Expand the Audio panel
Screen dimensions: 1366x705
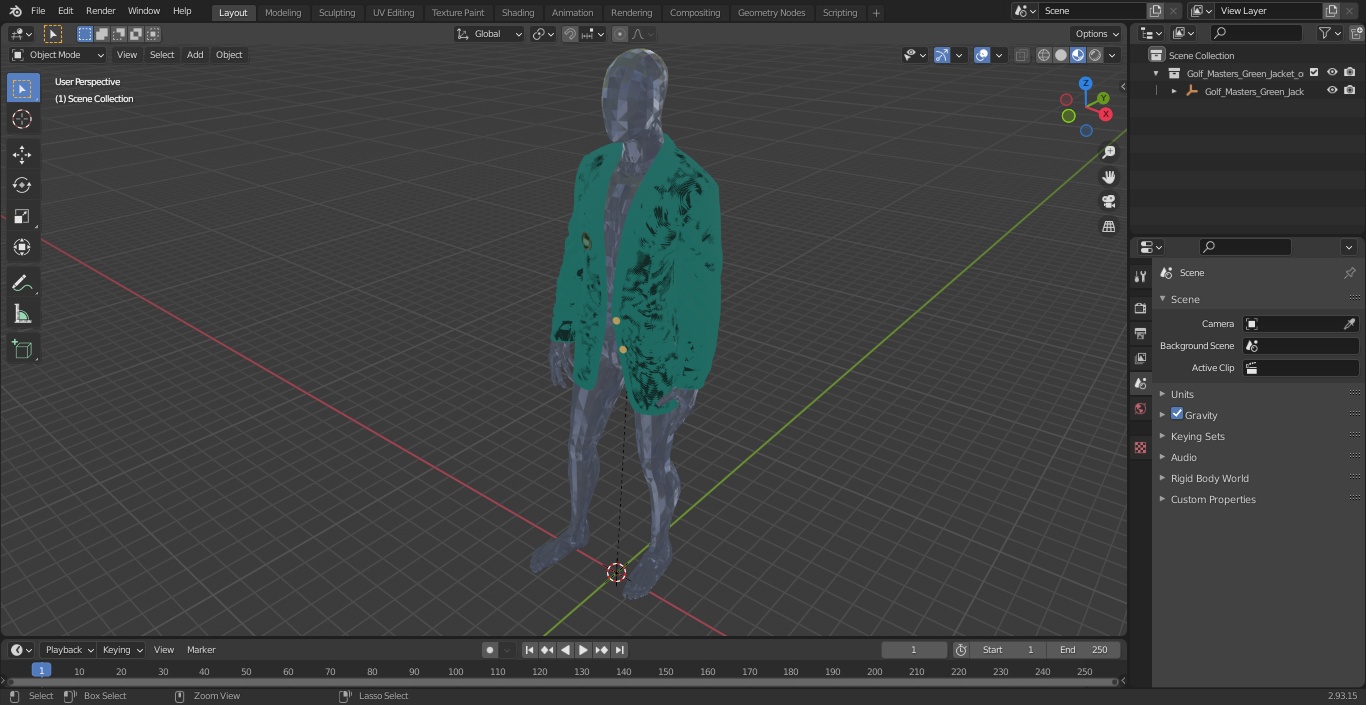[1183, 457]
